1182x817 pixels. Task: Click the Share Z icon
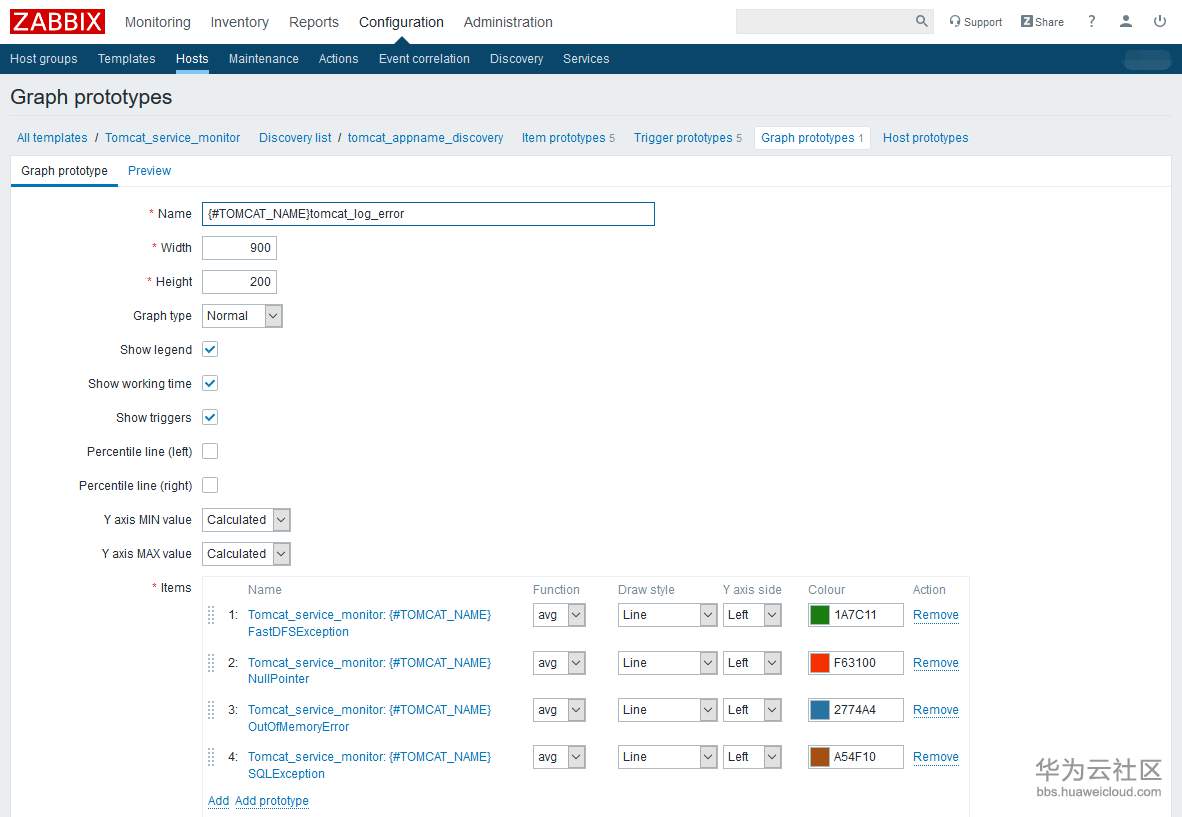tap(1027, 21)
